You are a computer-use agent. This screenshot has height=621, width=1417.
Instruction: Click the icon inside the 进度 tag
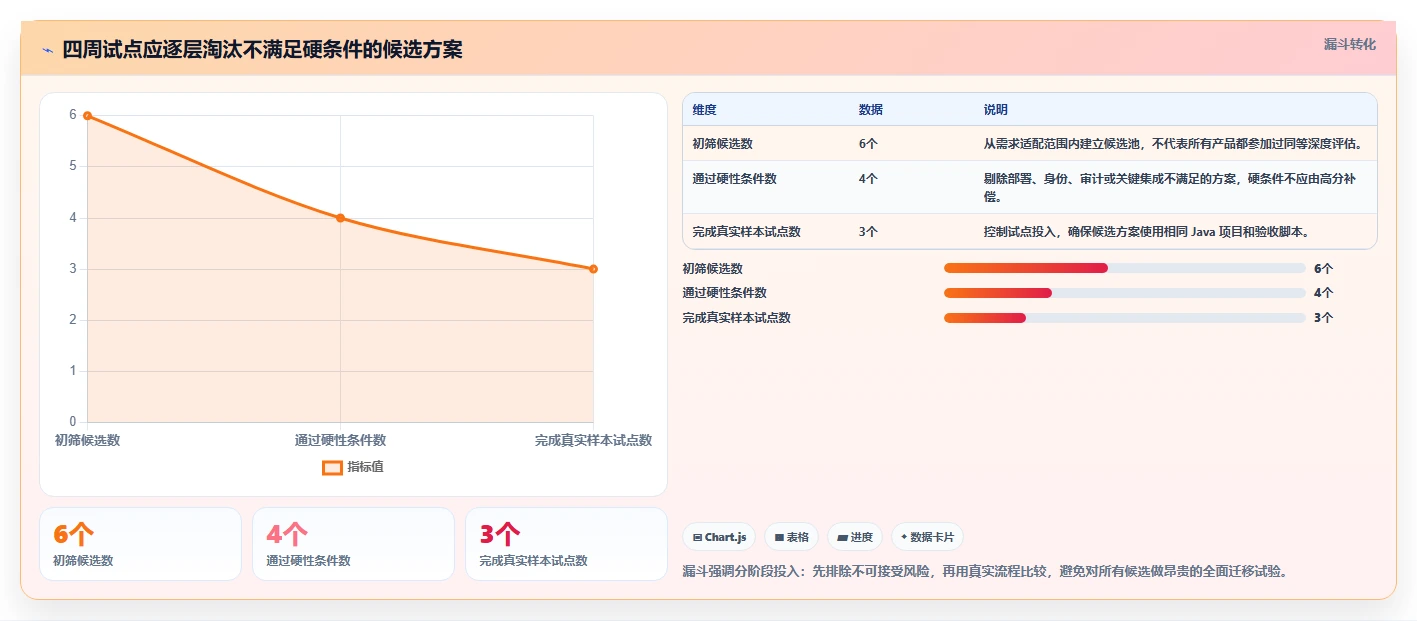click(842, 538)
